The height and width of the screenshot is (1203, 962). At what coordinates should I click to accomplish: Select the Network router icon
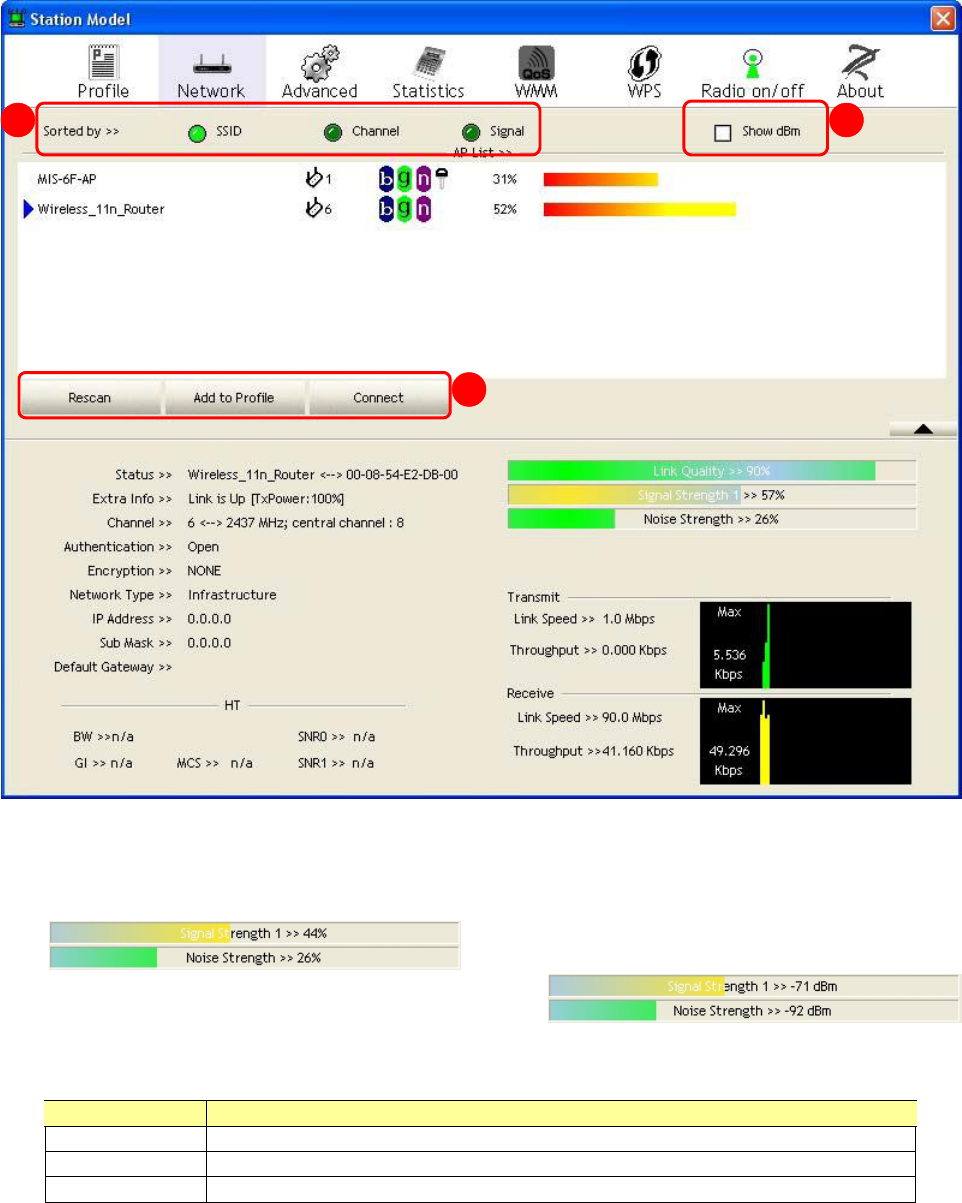point(210,63)
